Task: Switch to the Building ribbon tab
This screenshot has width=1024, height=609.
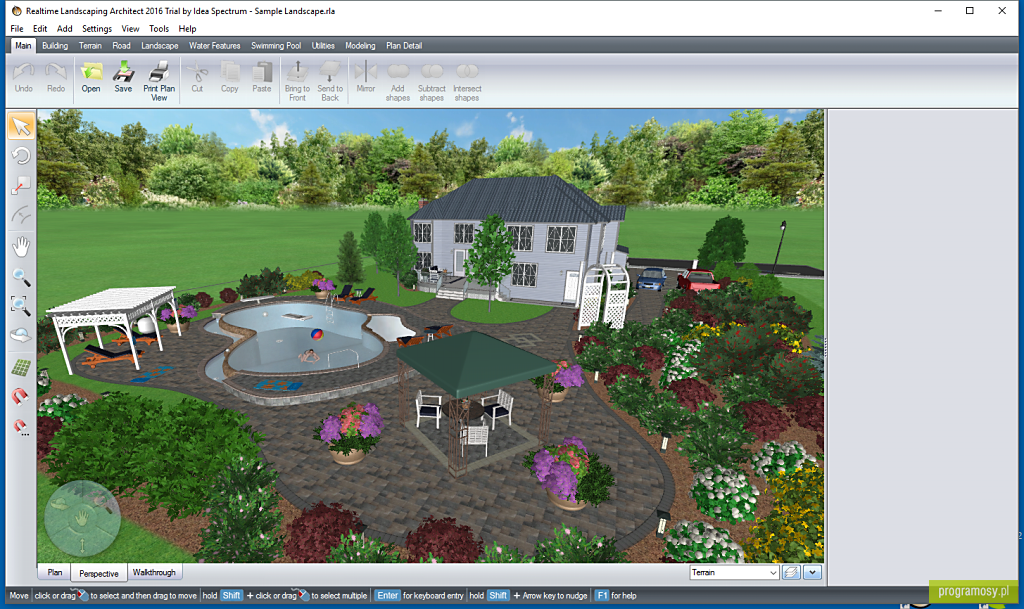Action: 55,46
